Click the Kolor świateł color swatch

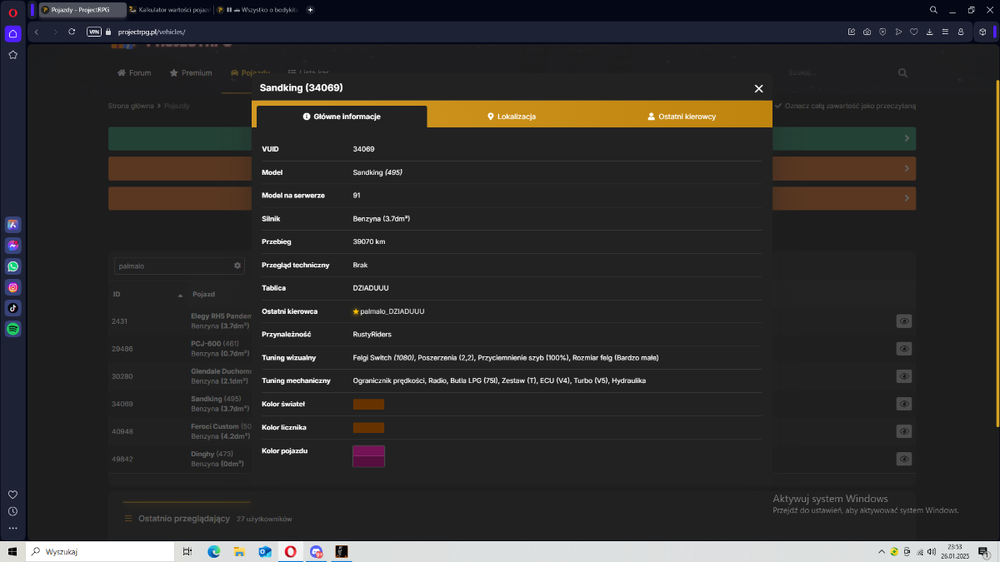(x=369, y=404)
